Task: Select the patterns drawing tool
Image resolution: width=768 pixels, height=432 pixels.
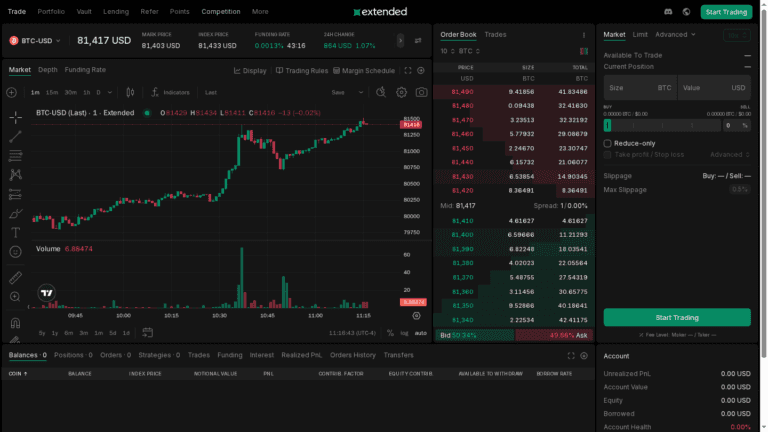Action: pos(16,175)
